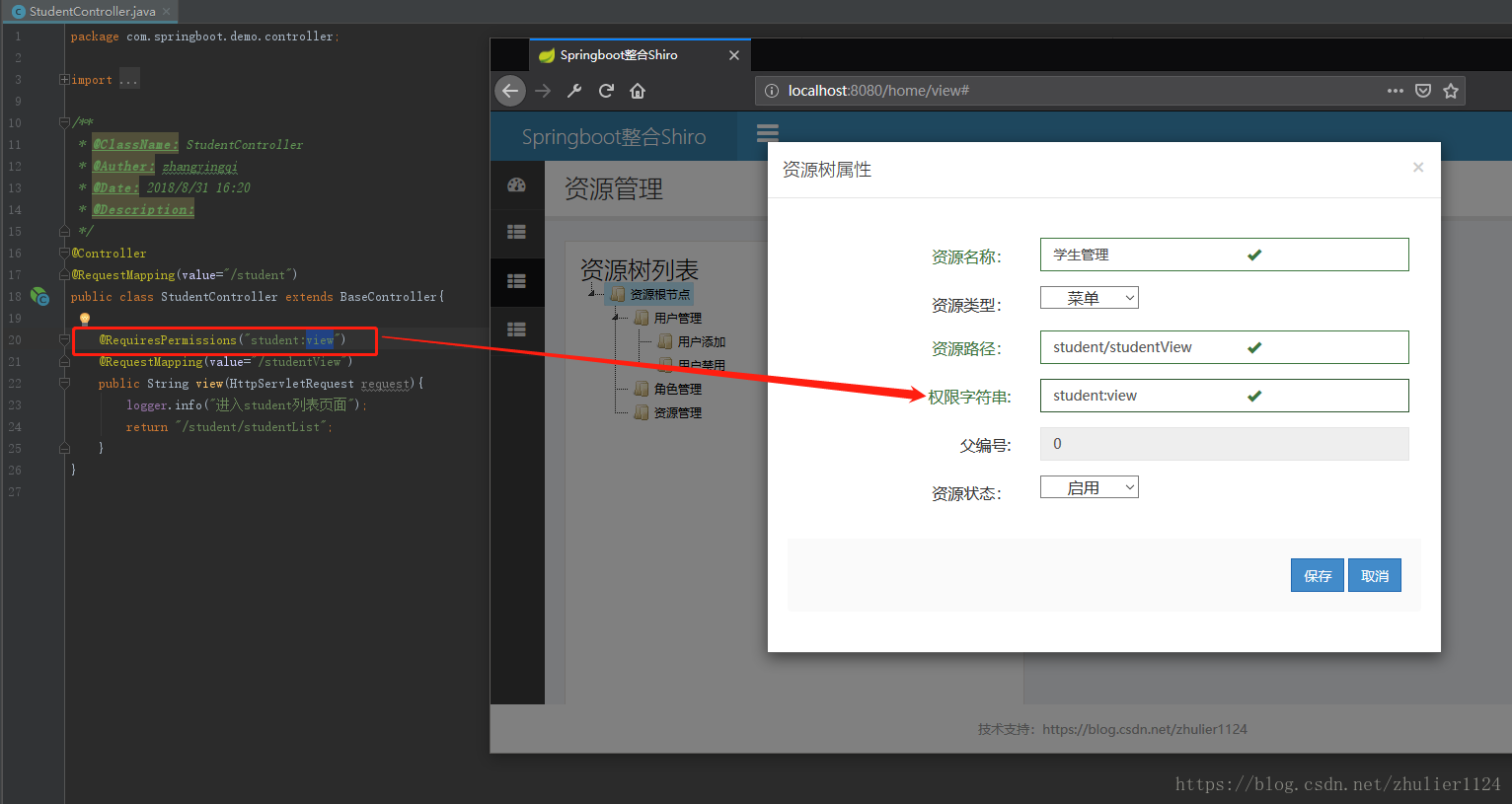The width and height of the screenshot is (1512, 804).
Task: Click BaseController in the class declaration
Action: coord(388,297)
